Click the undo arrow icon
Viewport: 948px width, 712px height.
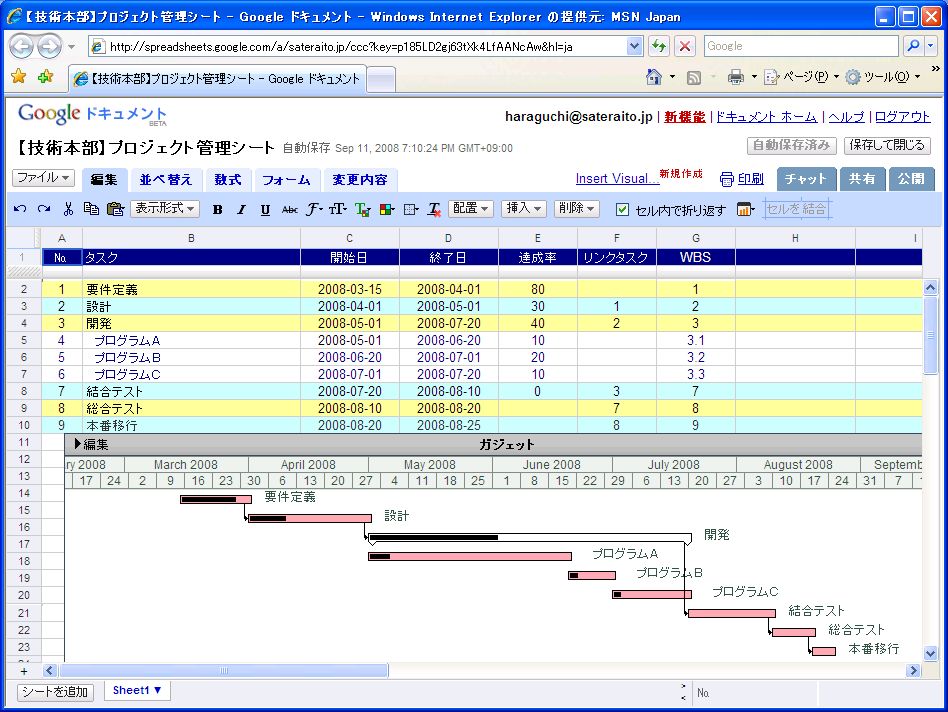pyautogui.click(x=20, y=209)
